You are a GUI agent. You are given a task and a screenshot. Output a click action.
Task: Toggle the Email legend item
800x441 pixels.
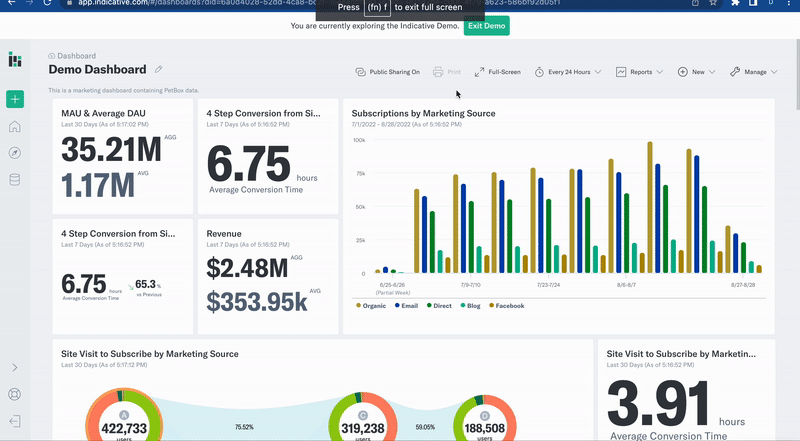[x=406, y=306]
